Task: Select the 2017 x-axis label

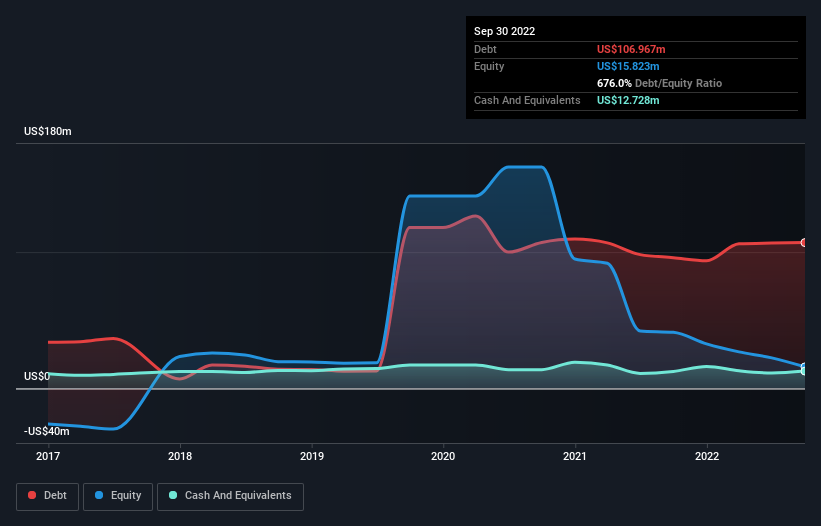Action: tap(48, 456)
